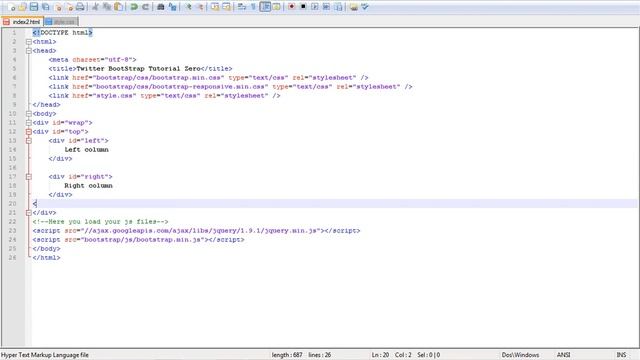Click 'lines : 26' in status bar

coord(320,355)
